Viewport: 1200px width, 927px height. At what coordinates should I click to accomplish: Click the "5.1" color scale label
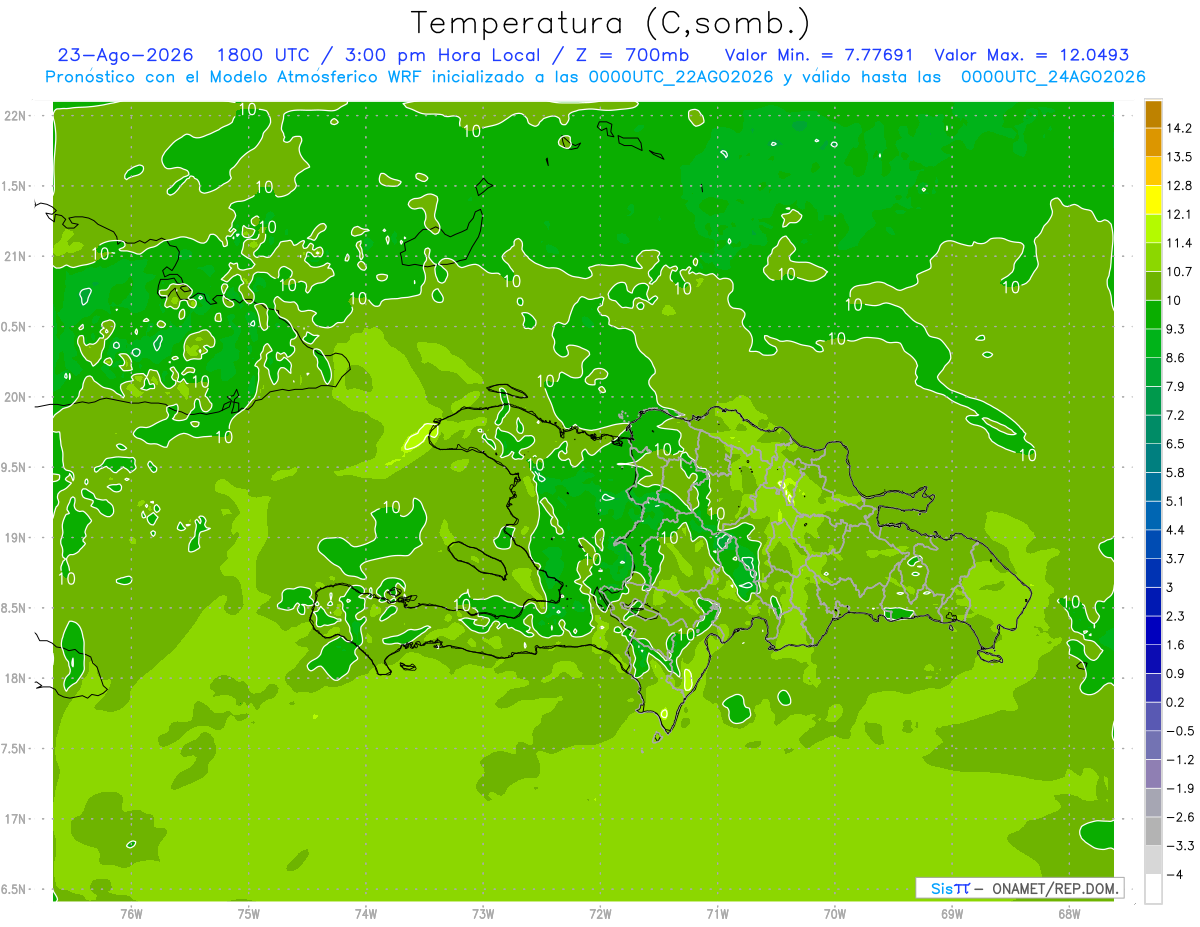pyautogui.click(x=1176, y=501)
